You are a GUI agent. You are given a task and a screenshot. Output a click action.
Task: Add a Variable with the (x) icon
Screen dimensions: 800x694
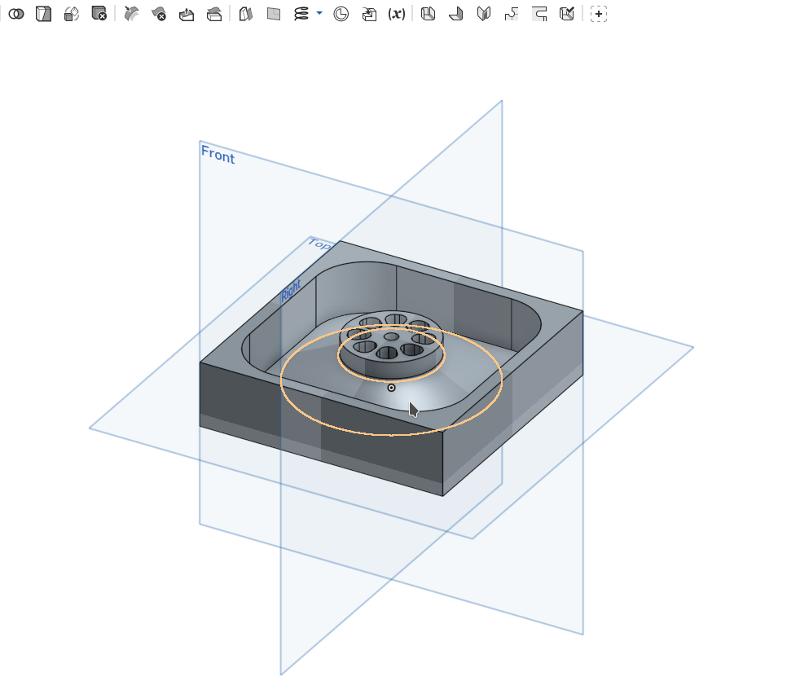396,14
